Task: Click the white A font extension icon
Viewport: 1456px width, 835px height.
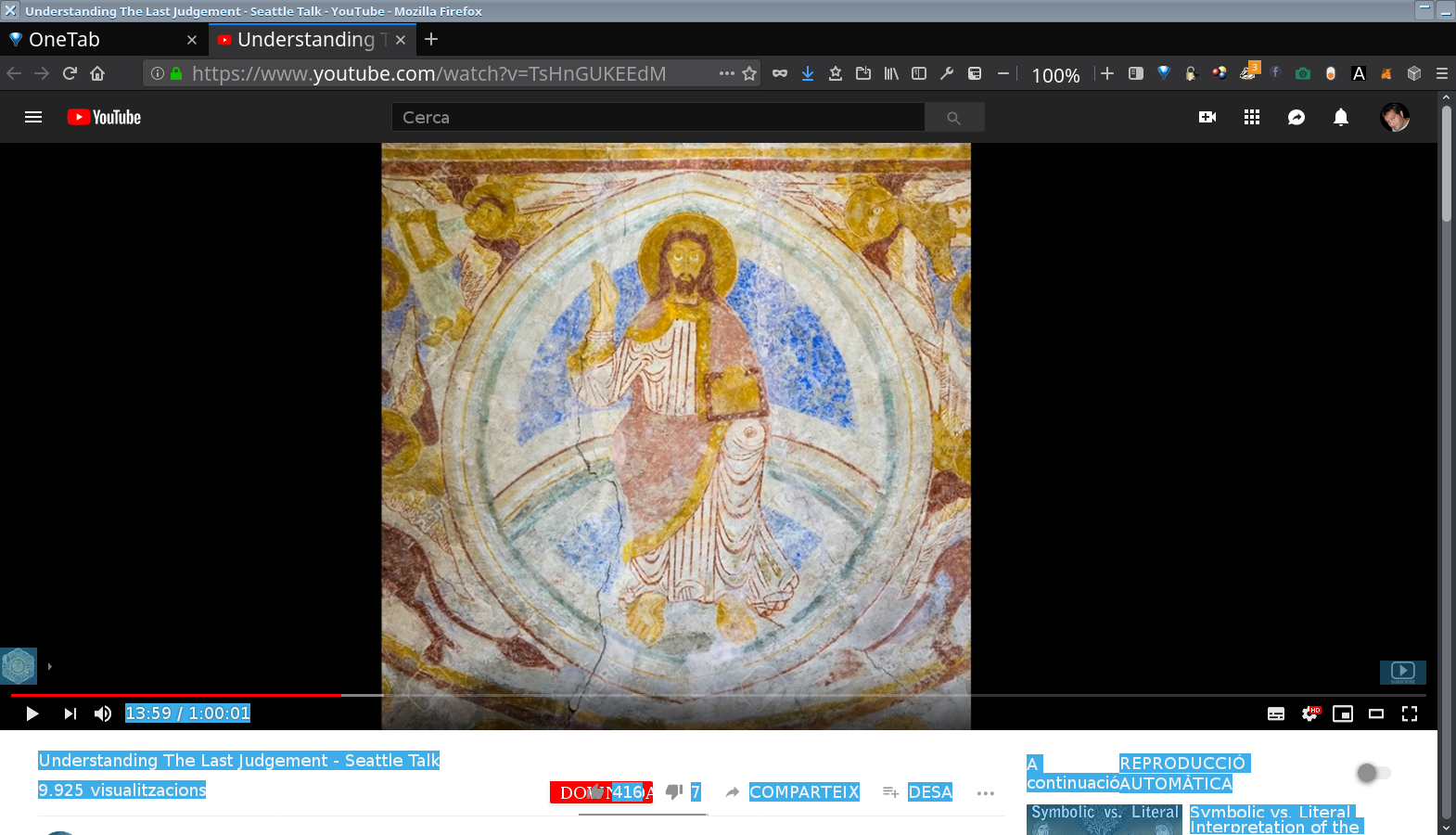Action: [x=1359, y=73]
